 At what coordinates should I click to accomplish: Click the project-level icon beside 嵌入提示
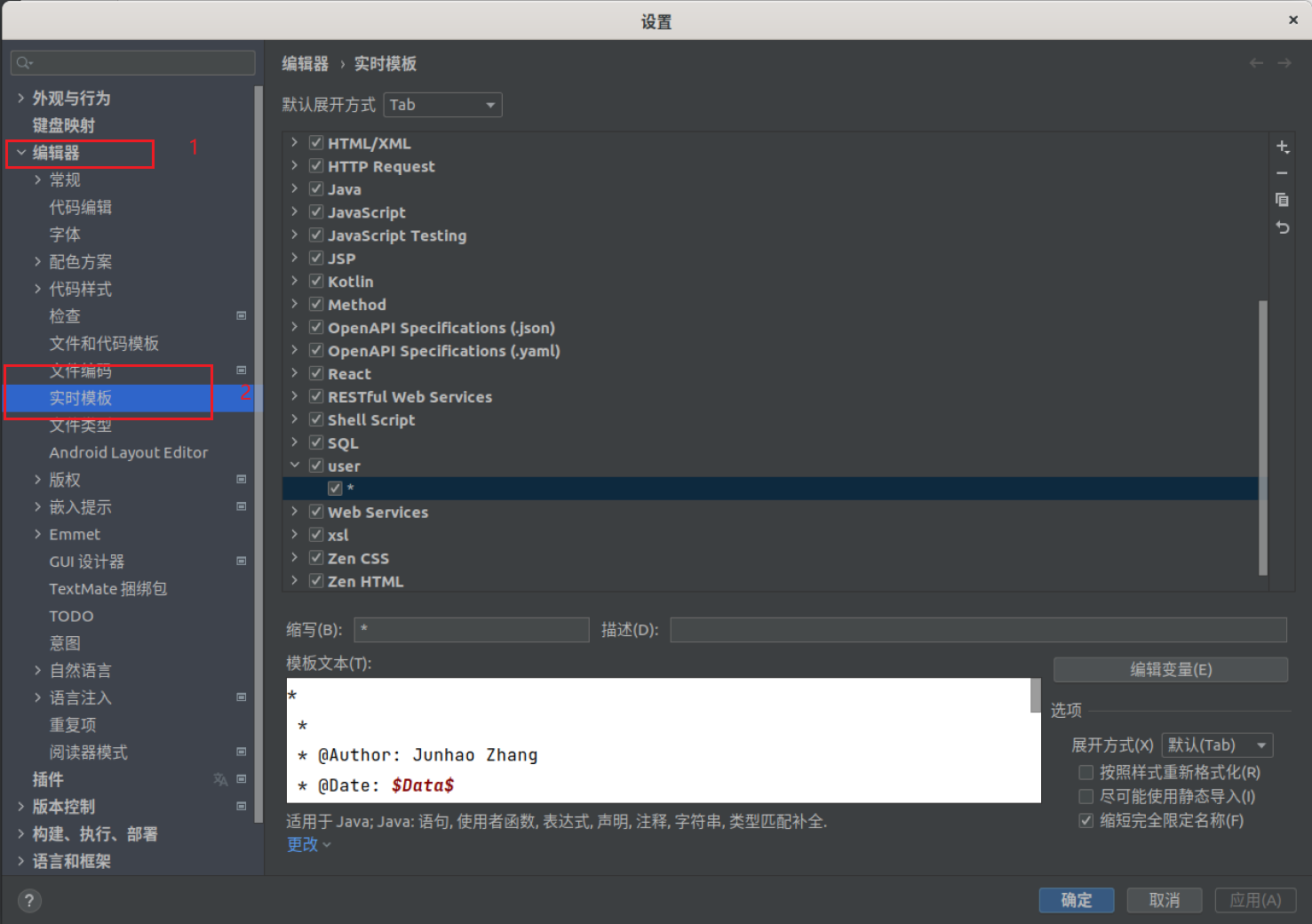click(x=241, y=506)
